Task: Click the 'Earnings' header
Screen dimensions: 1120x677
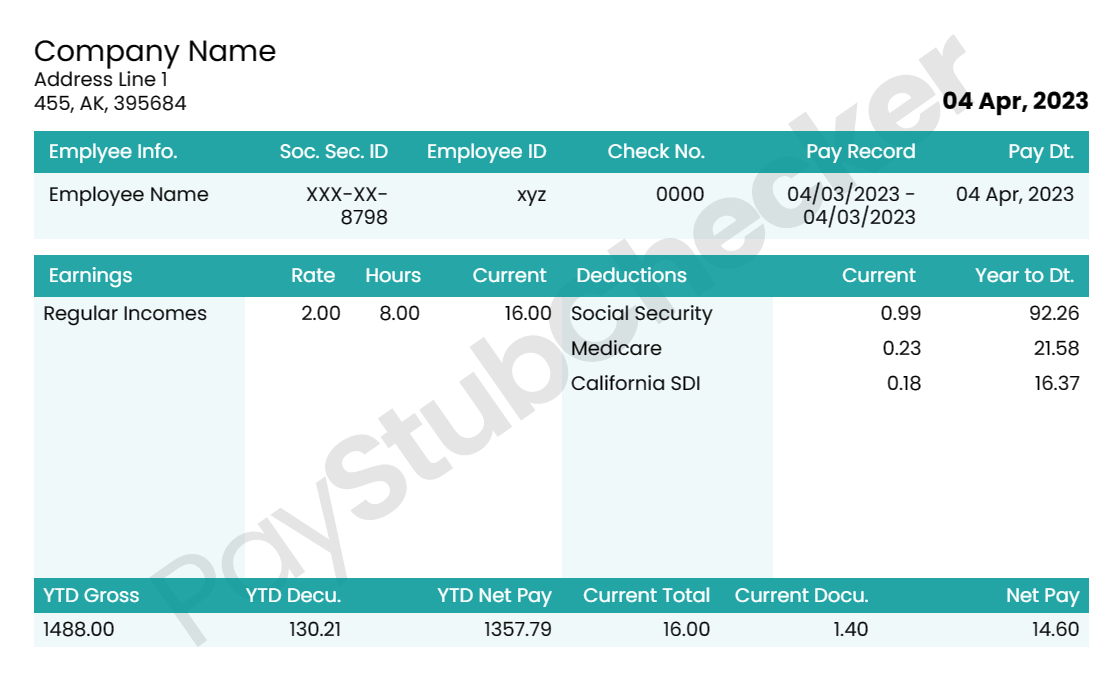Action: click(91, 276)
